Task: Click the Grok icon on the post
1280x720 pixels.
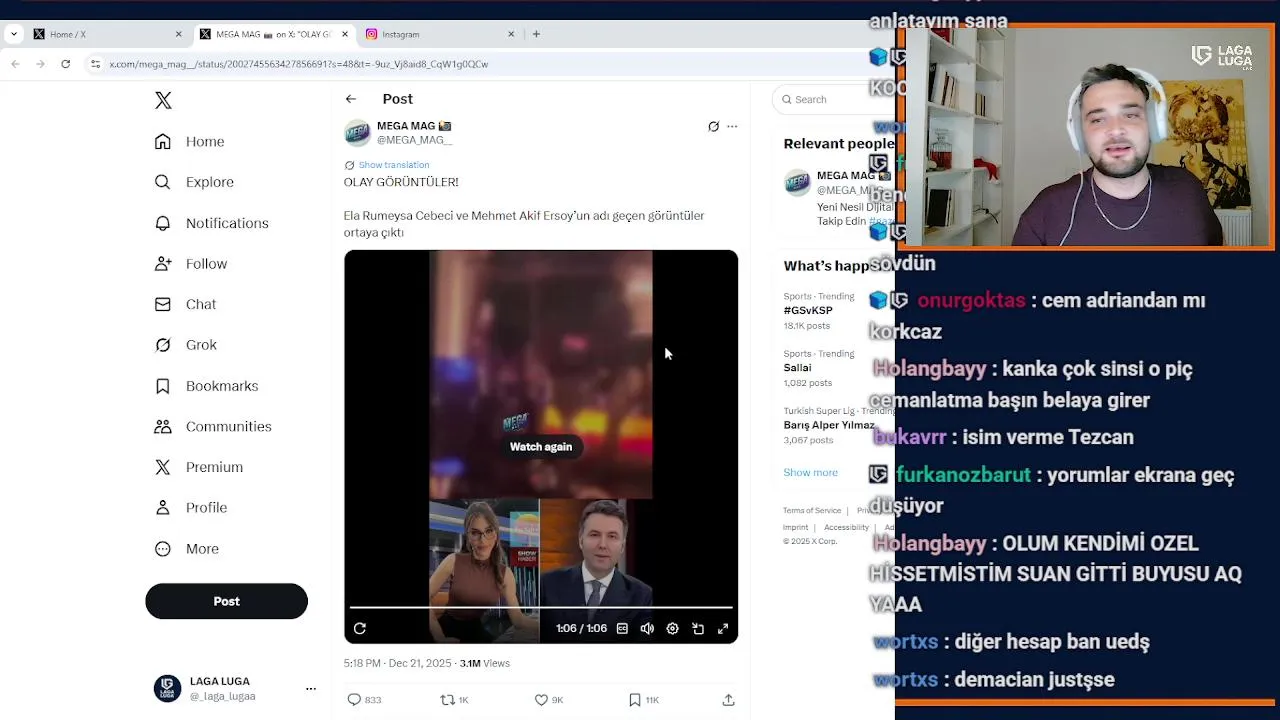Action: coord(713,127)
